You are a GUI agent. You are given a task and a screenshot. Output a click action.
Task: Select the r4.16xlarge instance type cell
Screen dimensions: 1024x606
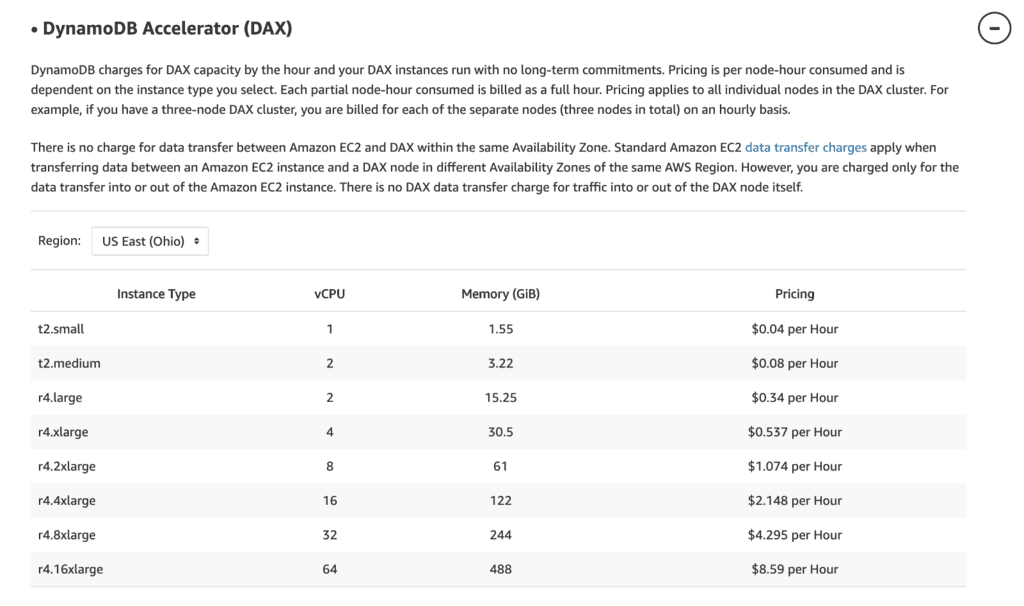[x=70, y=569]
